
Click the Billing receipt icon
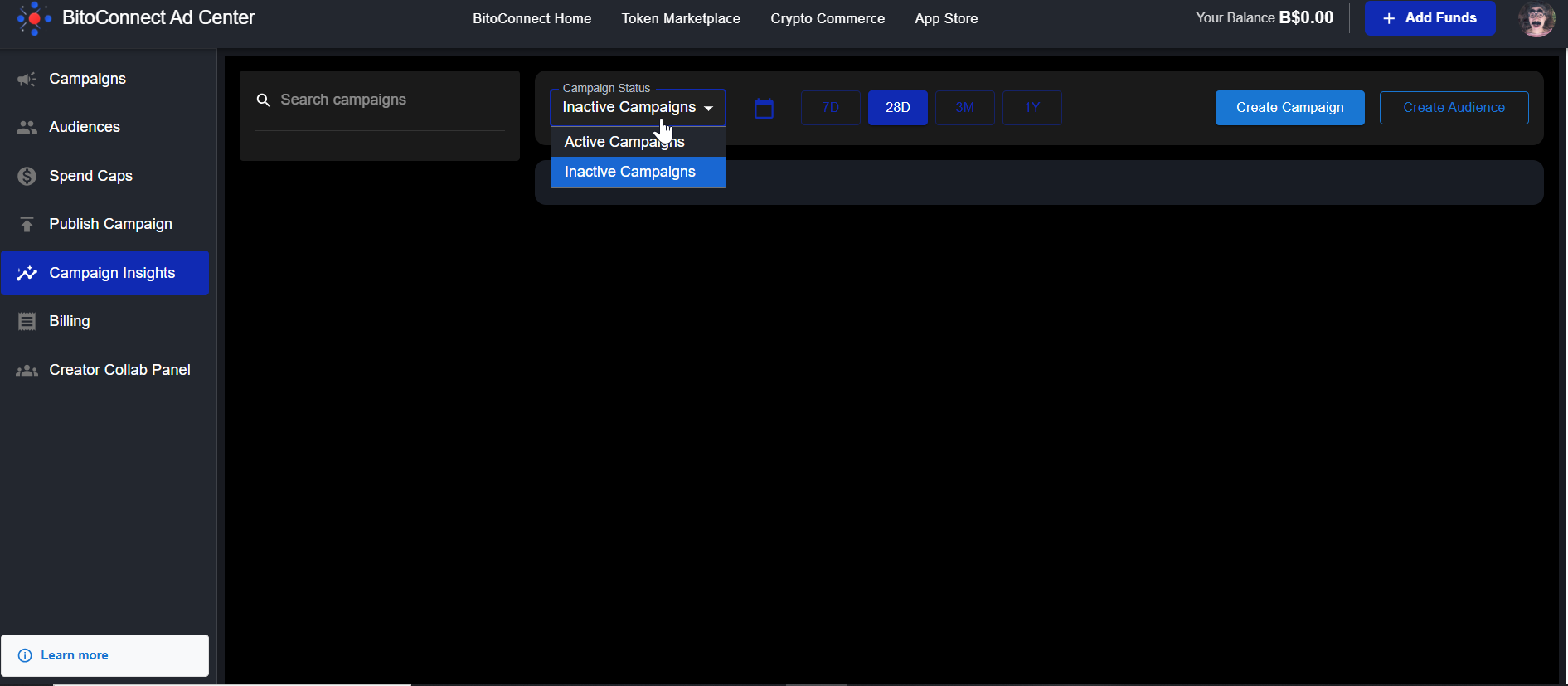point(27,321)
